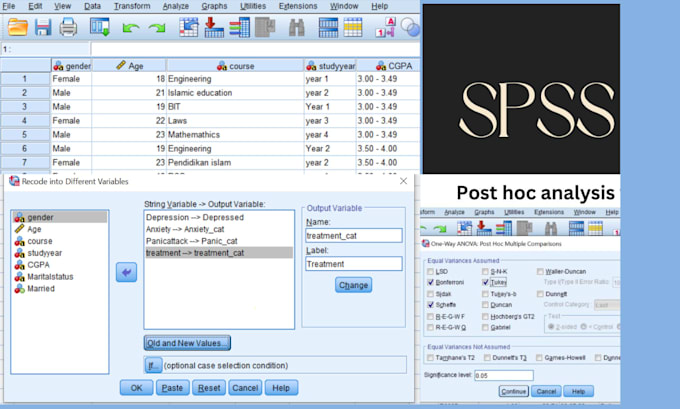Click Cancel in Post Hoc dialog
Viewport: 680px width, 409px height.
[x=546, y=391]
